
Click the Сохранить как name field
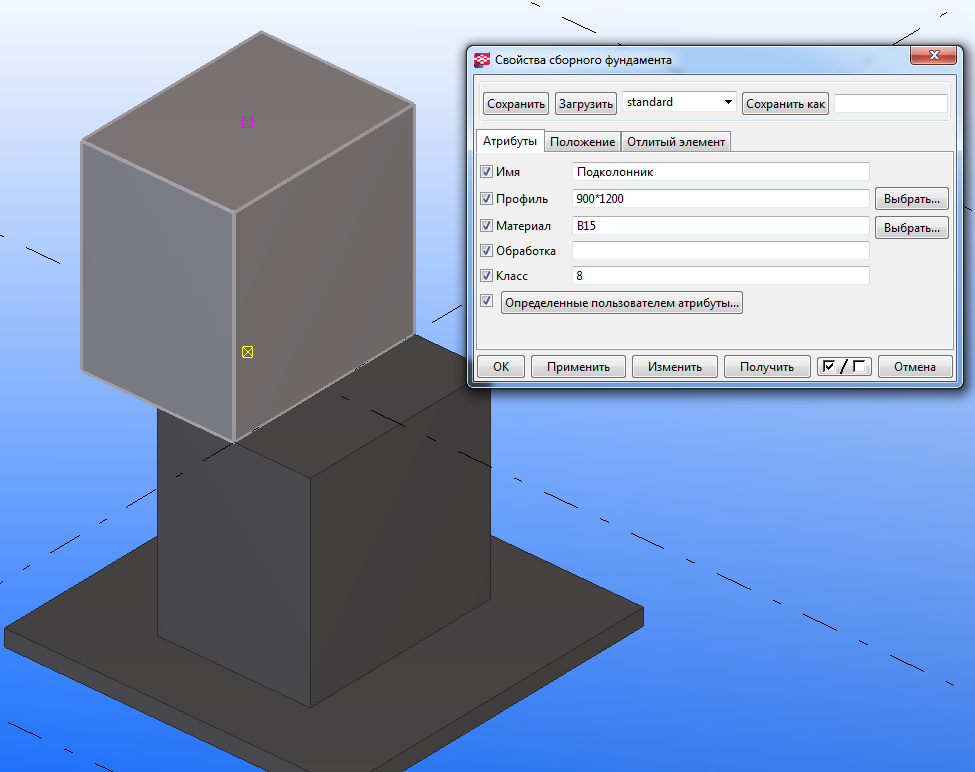point(890,104)
